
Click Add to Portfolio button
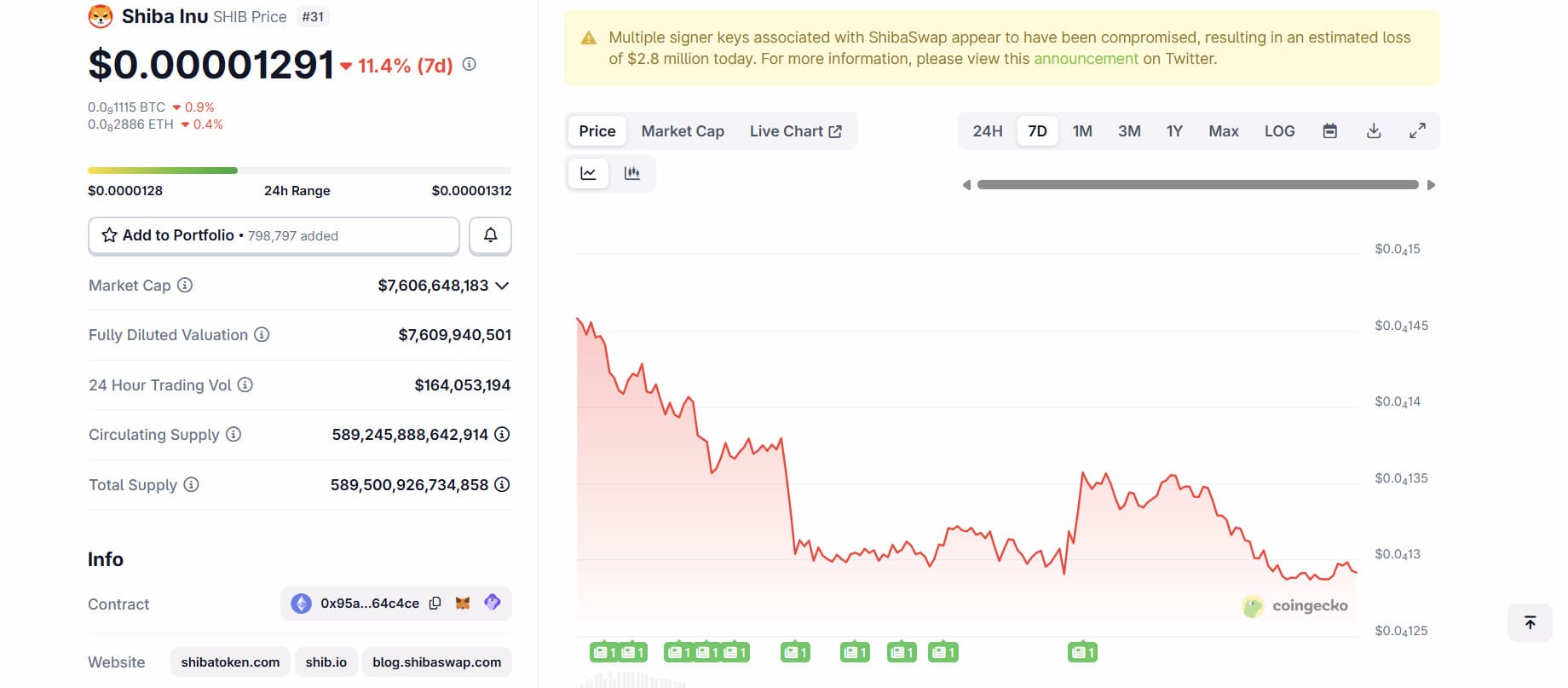click(x=274, y=235)
